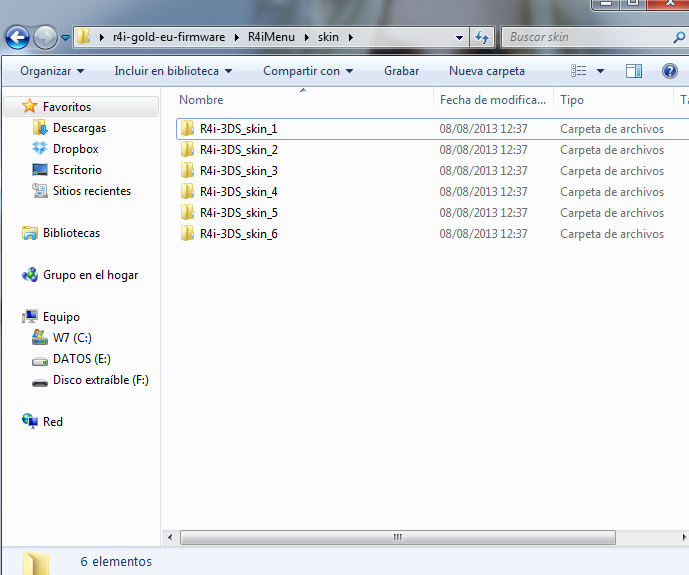This screenshot has width=689, height=575.
Task: Change the view with view icon
Action: [x=579, y=71]
